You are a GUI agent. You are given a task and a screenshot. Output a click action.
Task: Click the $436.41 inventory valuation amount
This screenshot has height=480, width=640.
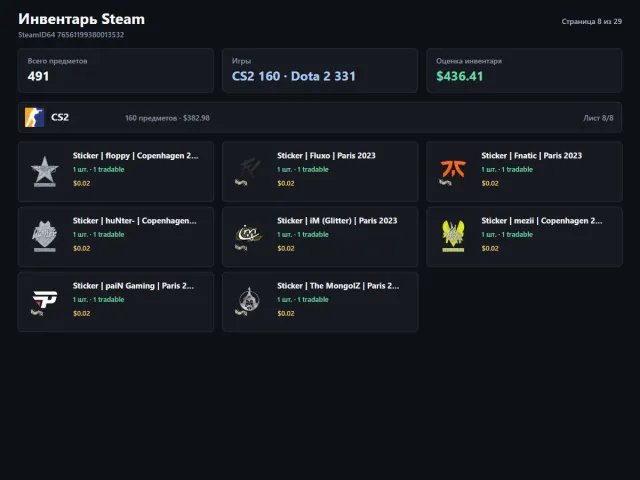click(460, 76)
